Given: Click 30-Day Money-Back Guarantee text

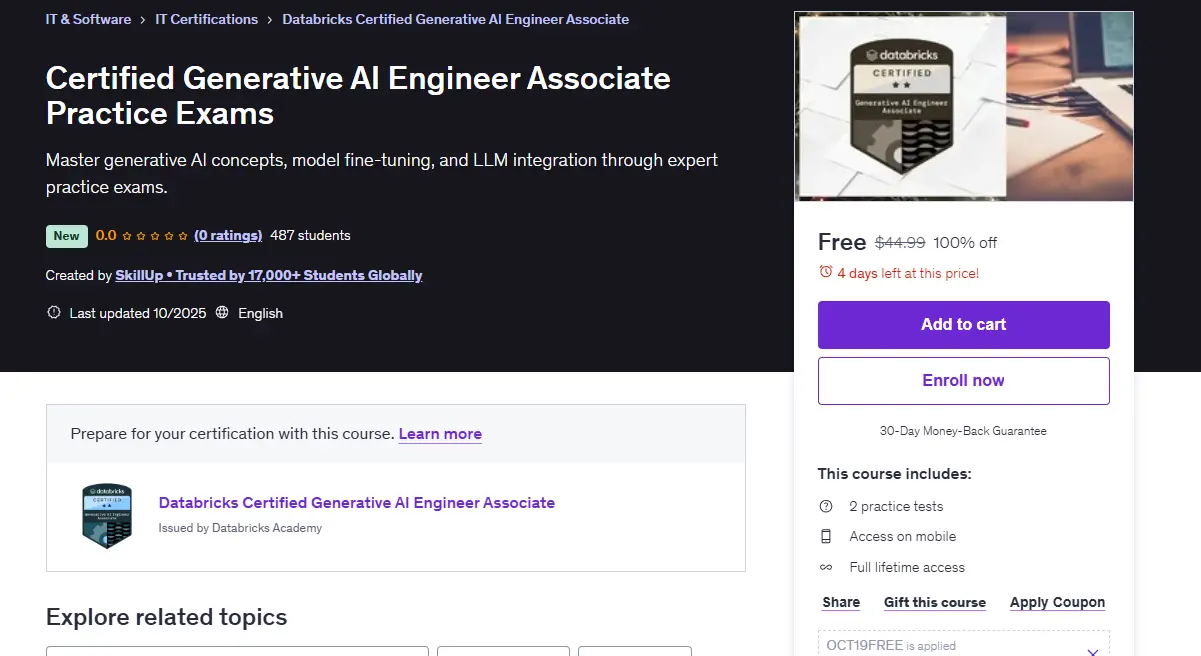Looking at the screenshot, I should coord(963,431).
